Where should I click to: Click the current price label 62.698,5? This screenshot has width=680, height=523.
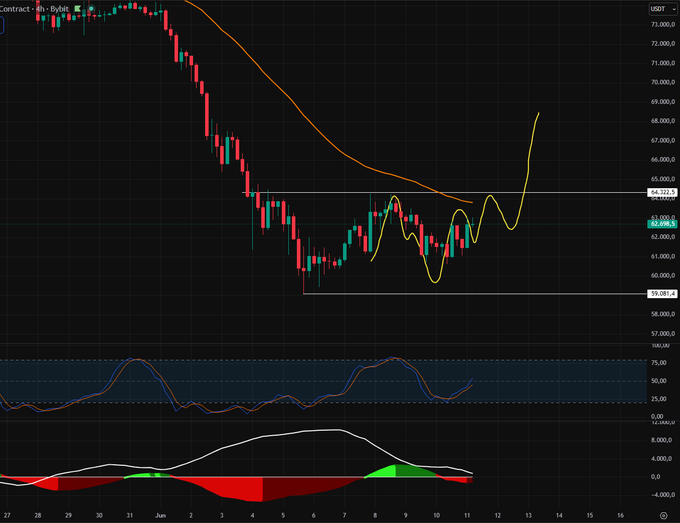pos(662,224)
